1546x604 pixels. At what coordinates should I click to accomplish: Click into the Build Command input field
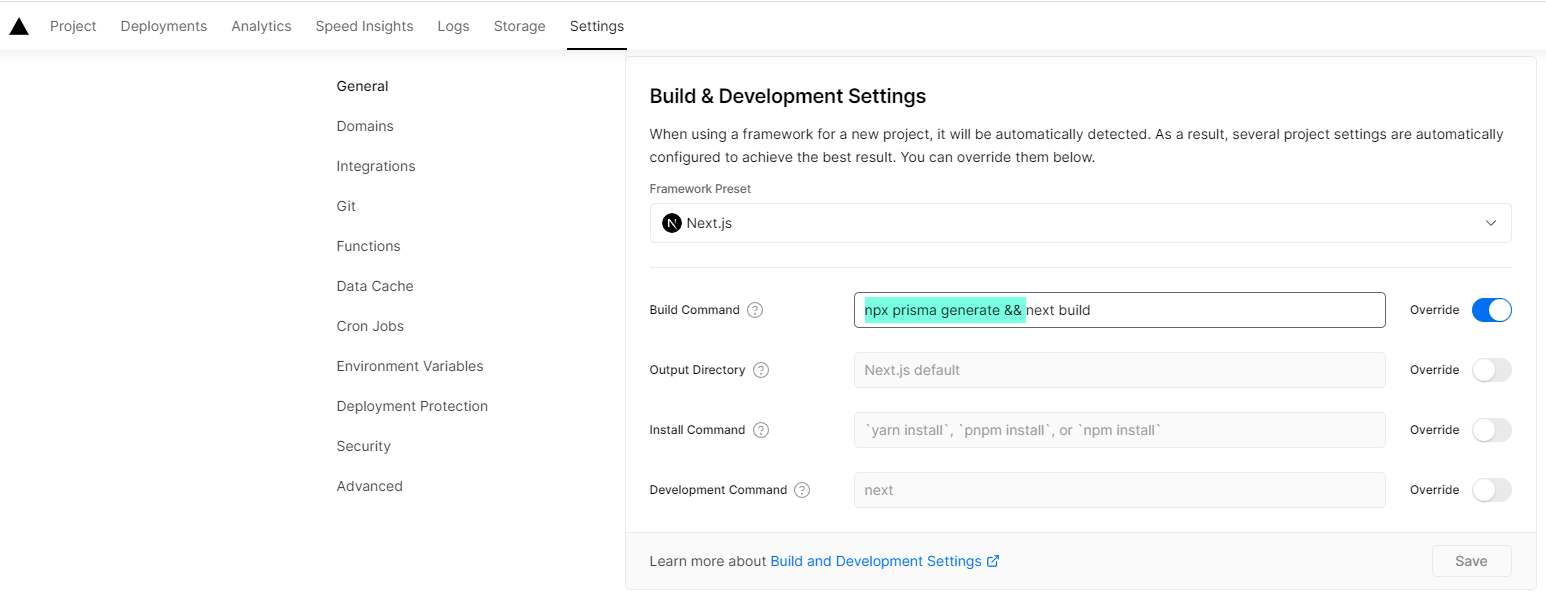click(1119, 310)
